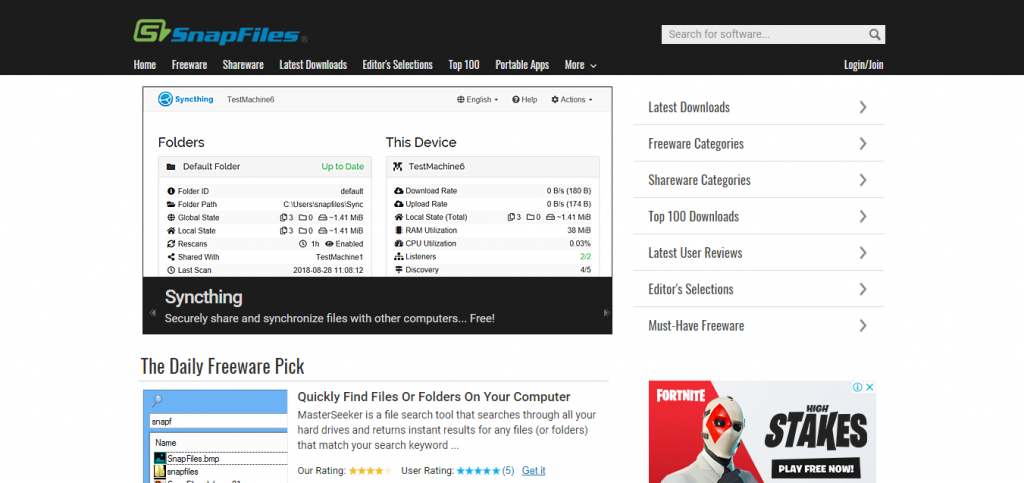This screenshot has width=1024, height=483.
Task: Open Editor's Selections in top navigation
Action: [397, 65]
